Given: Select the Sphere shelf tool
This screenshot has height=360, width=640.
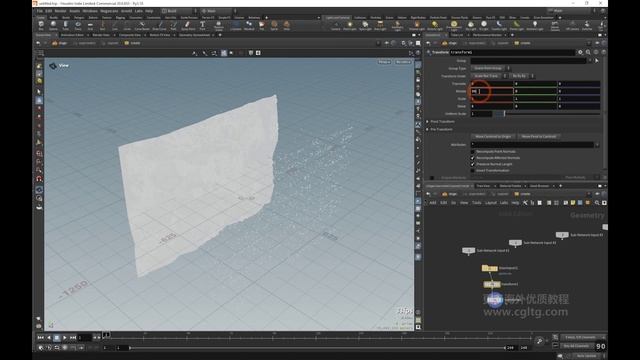Looking at the screenshot, I should (x=53, y=25).
